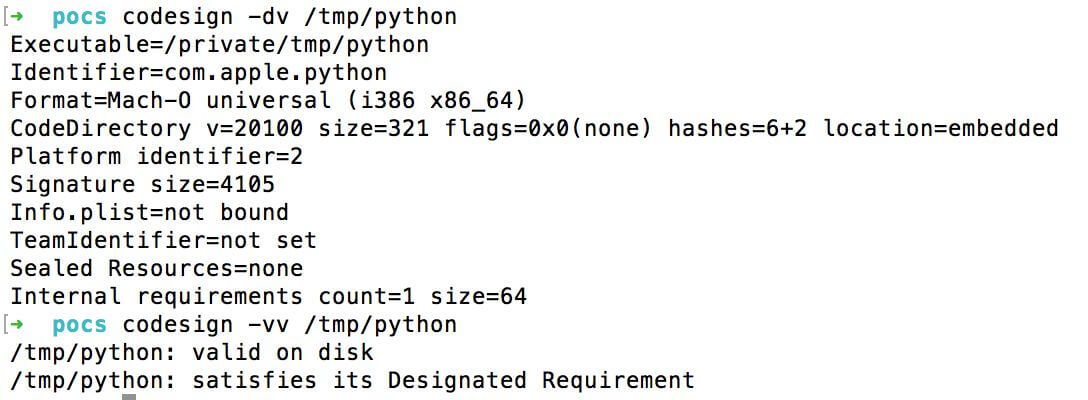This screenshot has height=400, width=1088.
Task: Click the Signature size=4105 line
Action: (x=142, y=185)
